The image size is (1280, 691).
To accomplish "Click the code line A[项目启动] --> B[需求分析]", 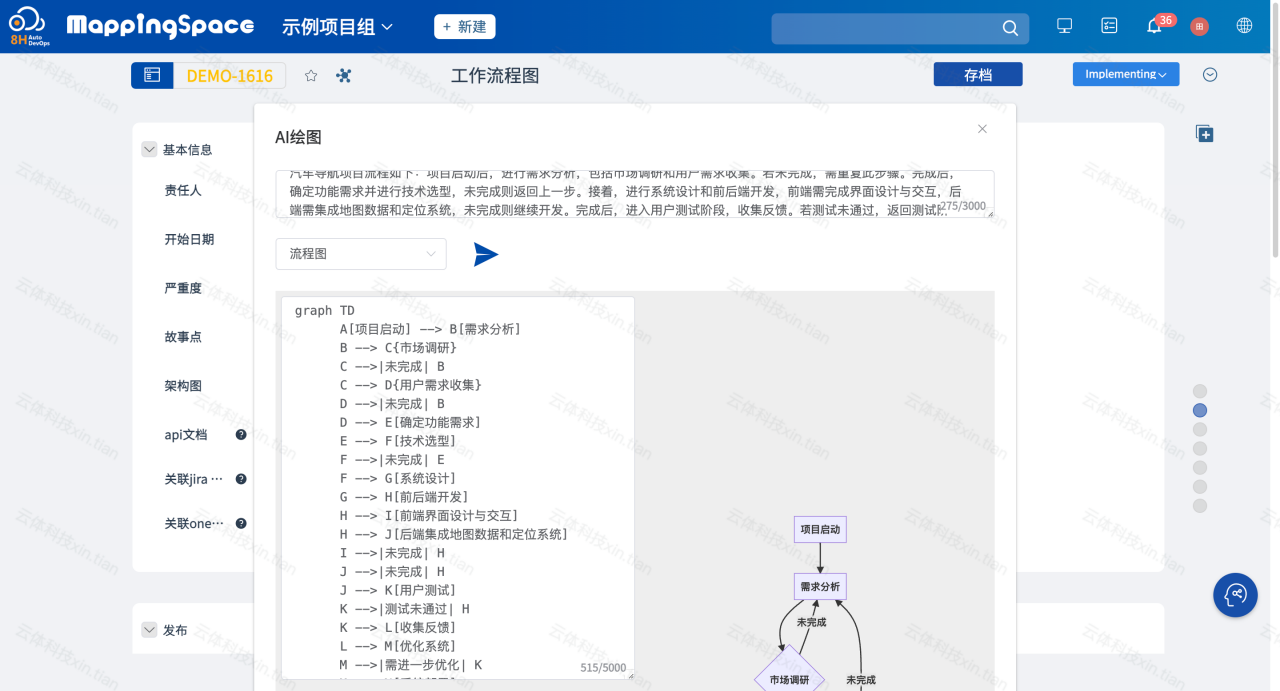I will pos(430,329).
